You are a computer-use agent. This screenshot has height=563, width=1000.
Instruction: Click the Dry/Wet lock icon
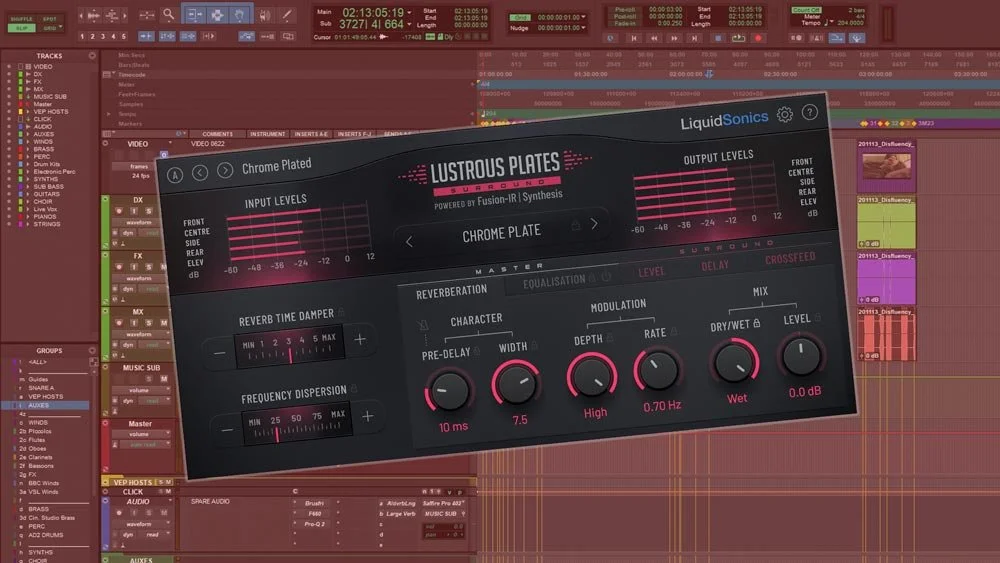[x=757, y=323]
